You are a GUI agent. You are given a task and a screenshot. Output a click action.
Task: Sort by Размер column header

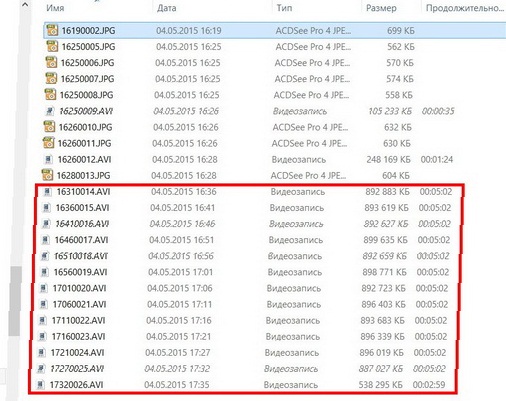[381, 8]
